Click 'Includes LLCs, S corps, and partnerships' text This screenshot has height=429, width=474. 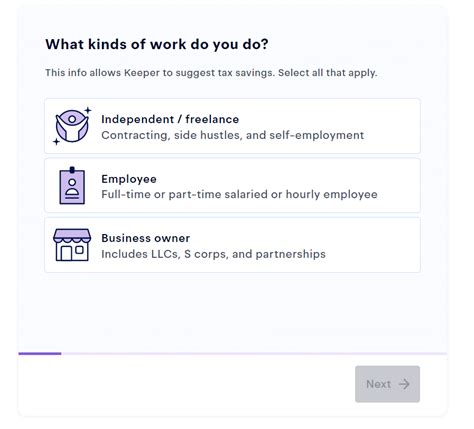[x=213, y=254]
